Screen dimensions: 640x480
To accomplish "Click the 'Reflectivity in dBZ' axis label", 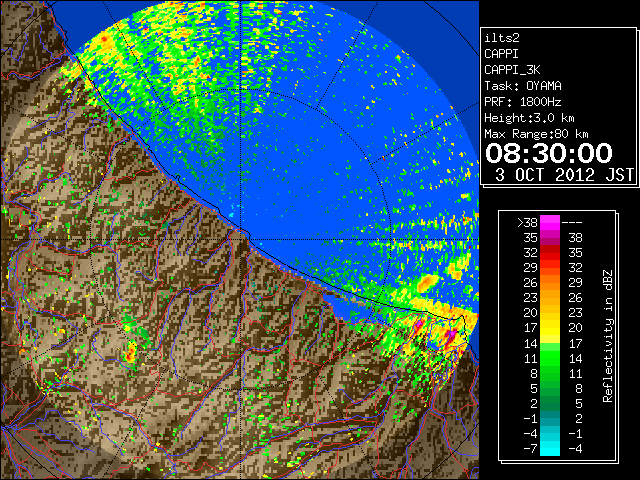I will coord(608,336).
